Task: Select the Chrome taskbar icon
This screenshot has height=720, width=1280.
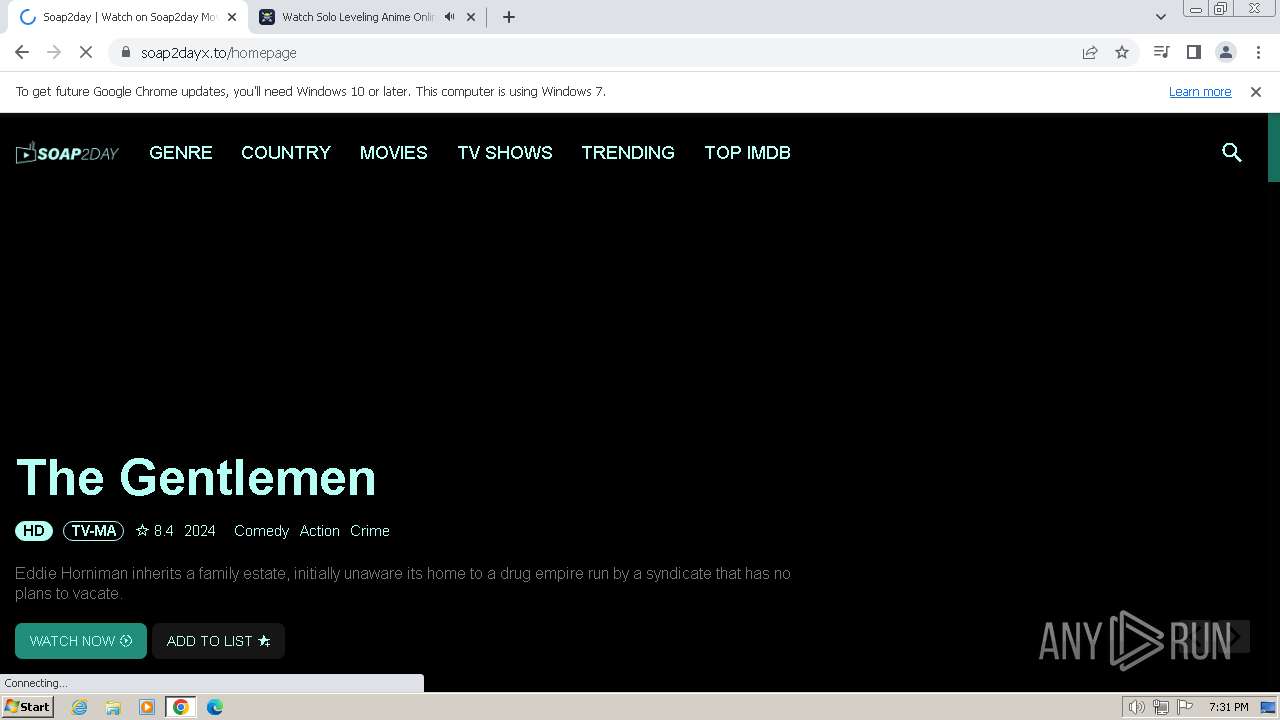Action: click(181, 707)
